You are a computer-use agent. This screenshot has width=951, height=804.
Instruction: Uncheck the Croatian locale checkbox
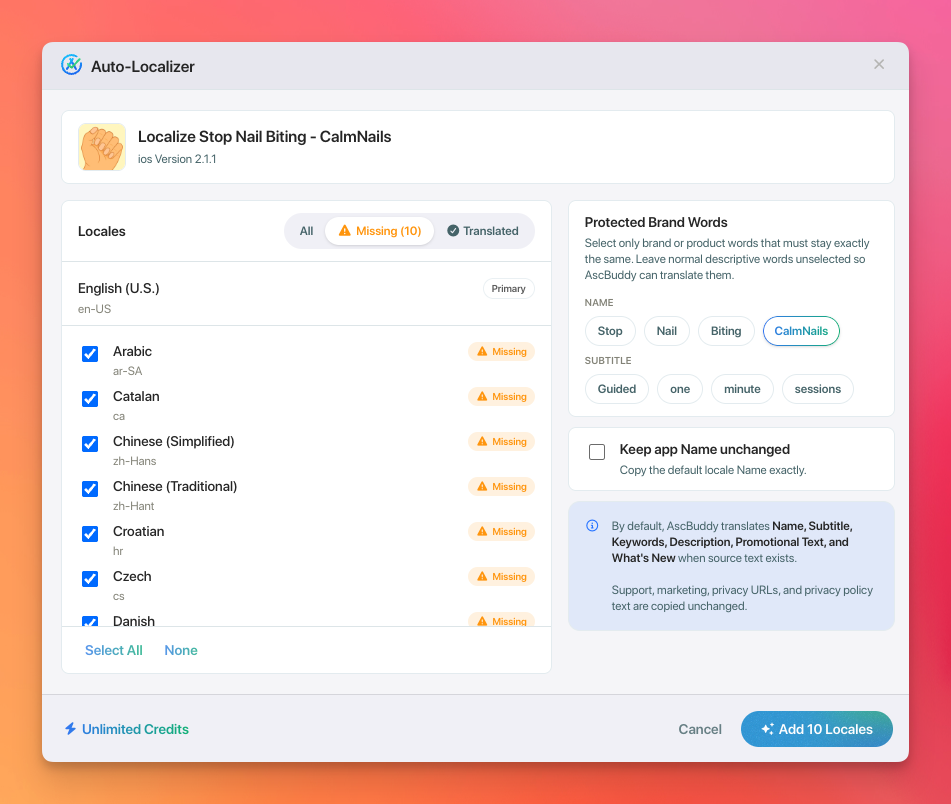click(90, 534)
